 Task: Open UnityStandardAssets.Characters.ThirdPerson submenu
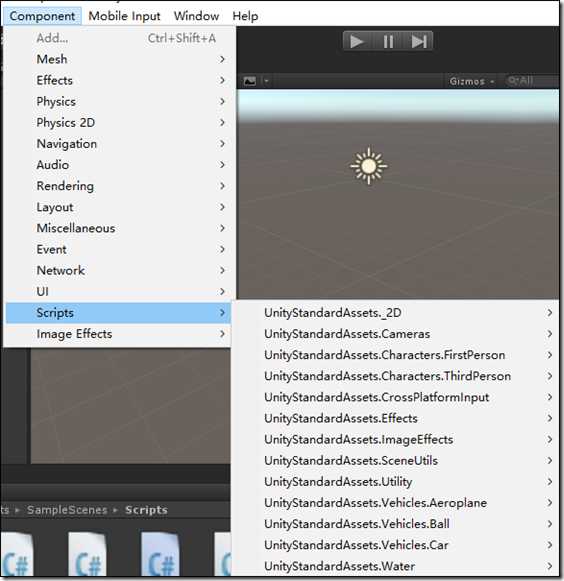pyautogui.click(x=397, y=376)
